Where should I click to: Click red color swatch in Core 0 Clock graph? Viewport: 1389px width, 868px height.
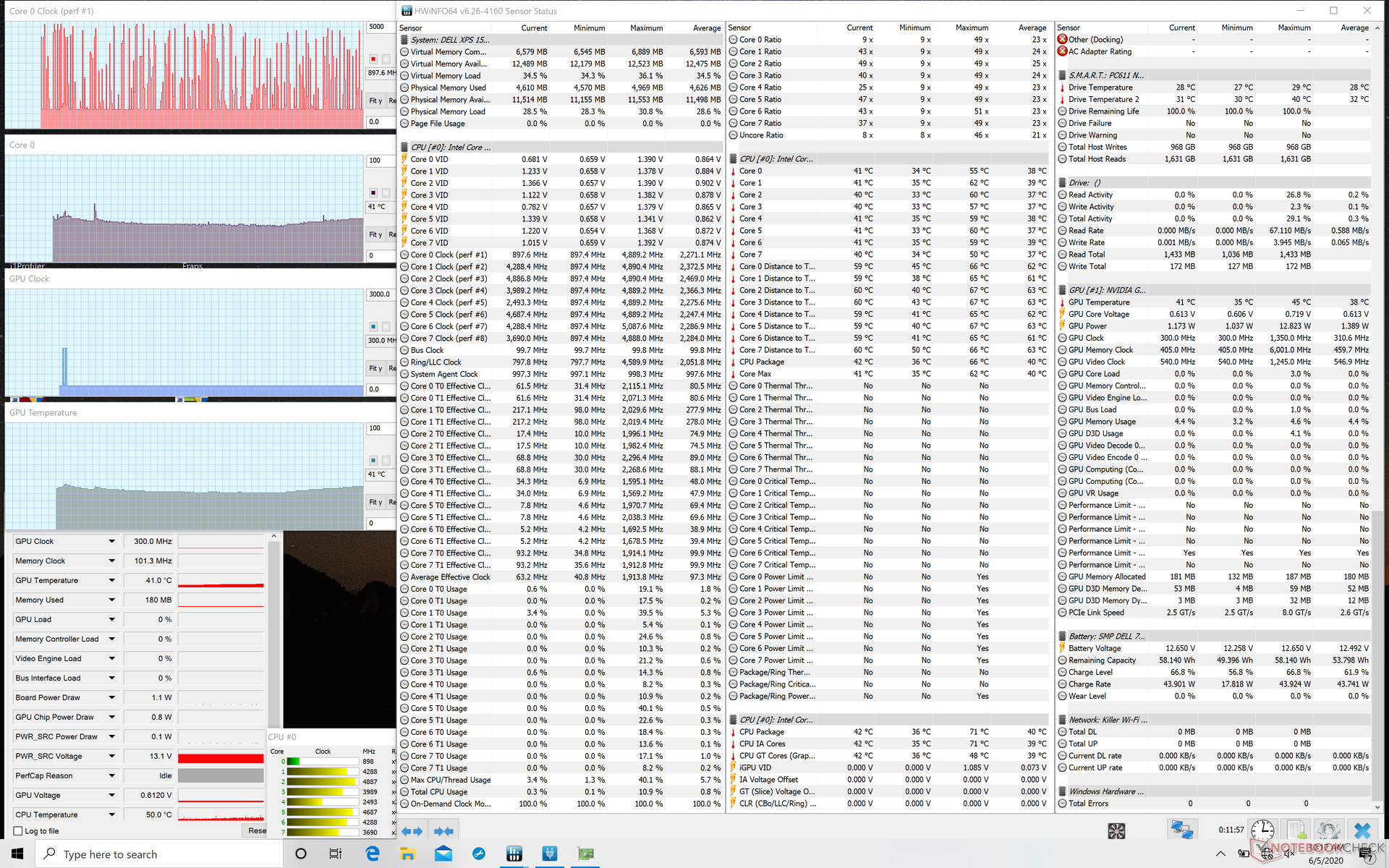coord(373,59)
